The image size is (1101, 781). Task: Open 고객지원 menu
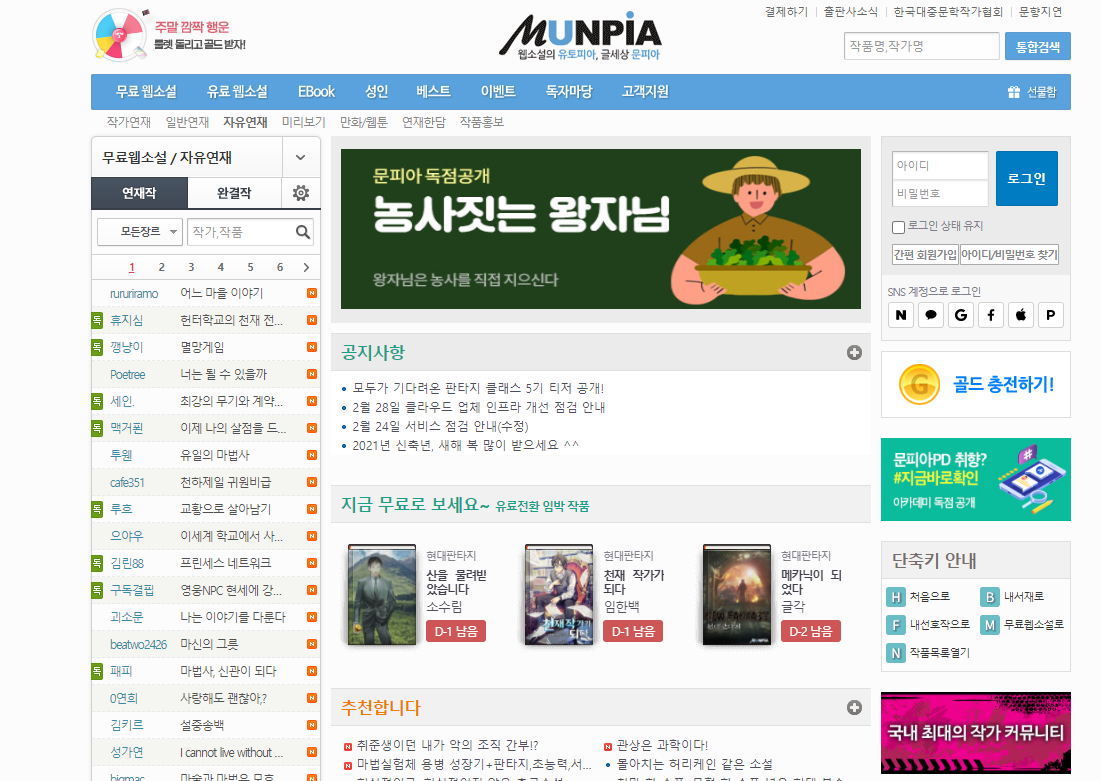645,91
